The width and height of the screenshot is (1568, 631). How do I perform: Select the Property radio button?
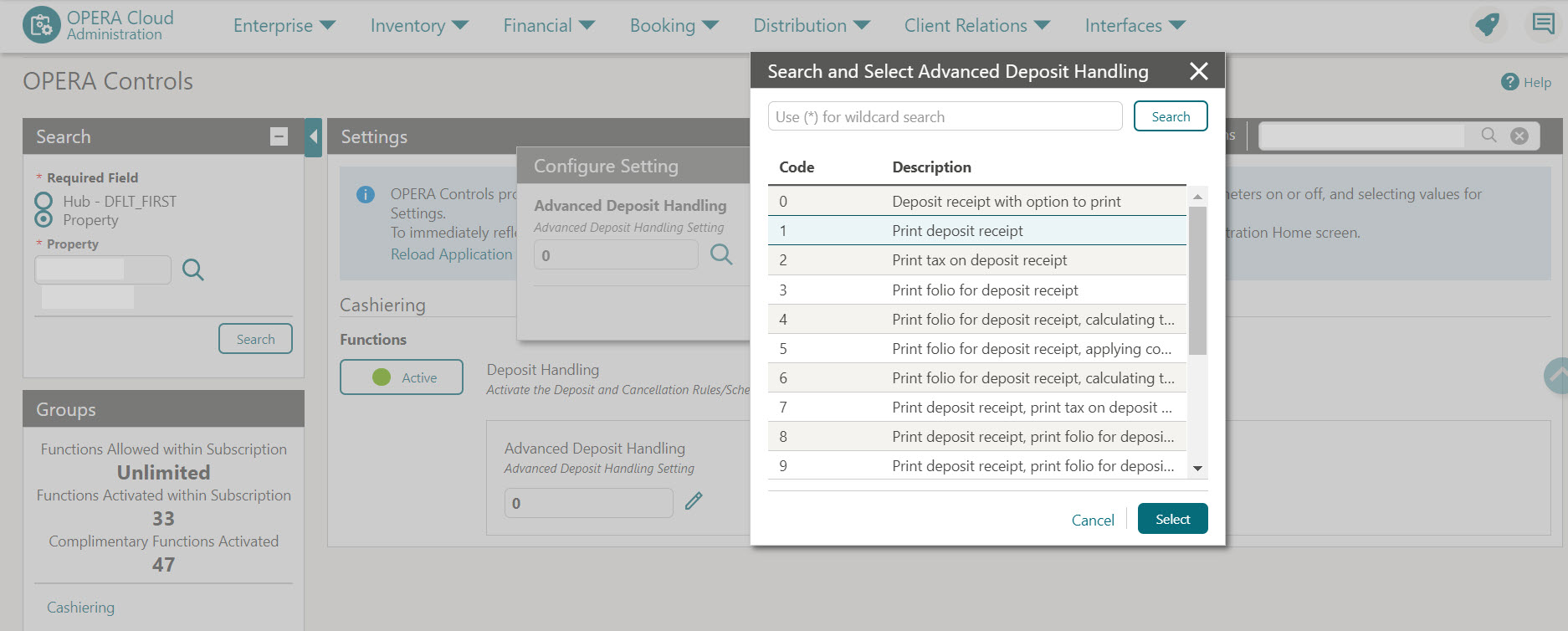point(44,219)
